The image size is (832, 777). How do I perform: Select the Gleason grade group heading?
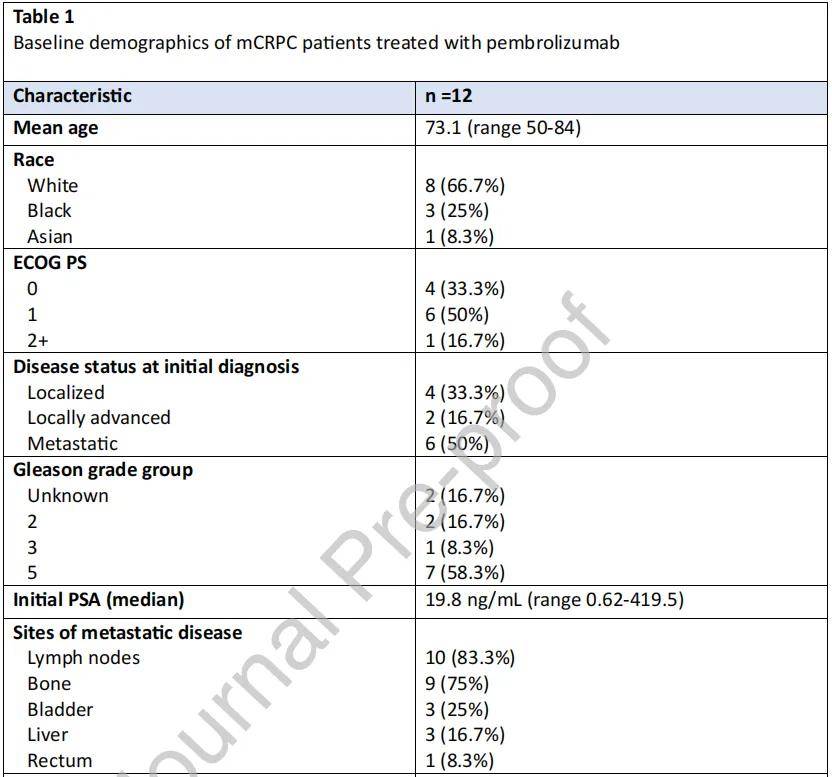(x=103, y=470)
